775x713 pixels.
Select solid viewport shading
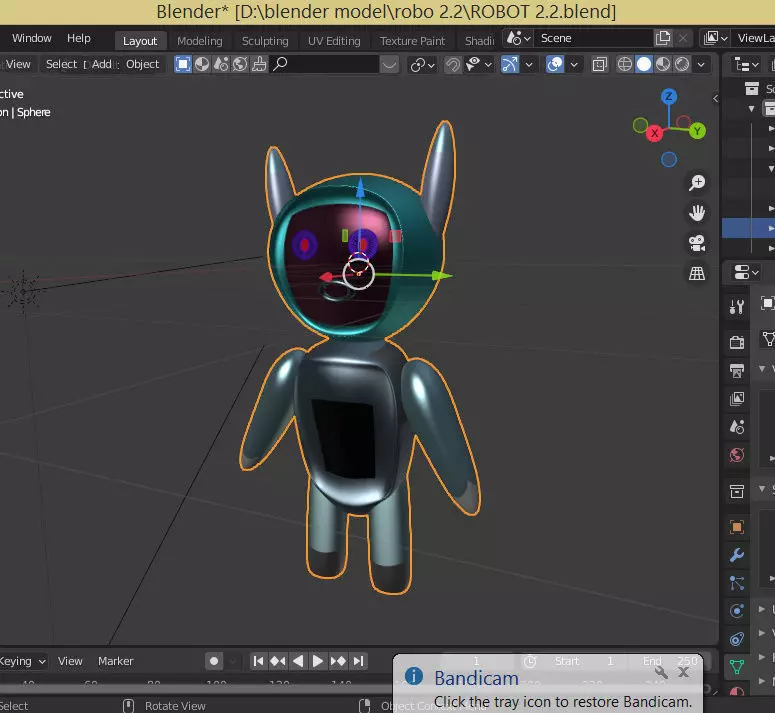644,64
